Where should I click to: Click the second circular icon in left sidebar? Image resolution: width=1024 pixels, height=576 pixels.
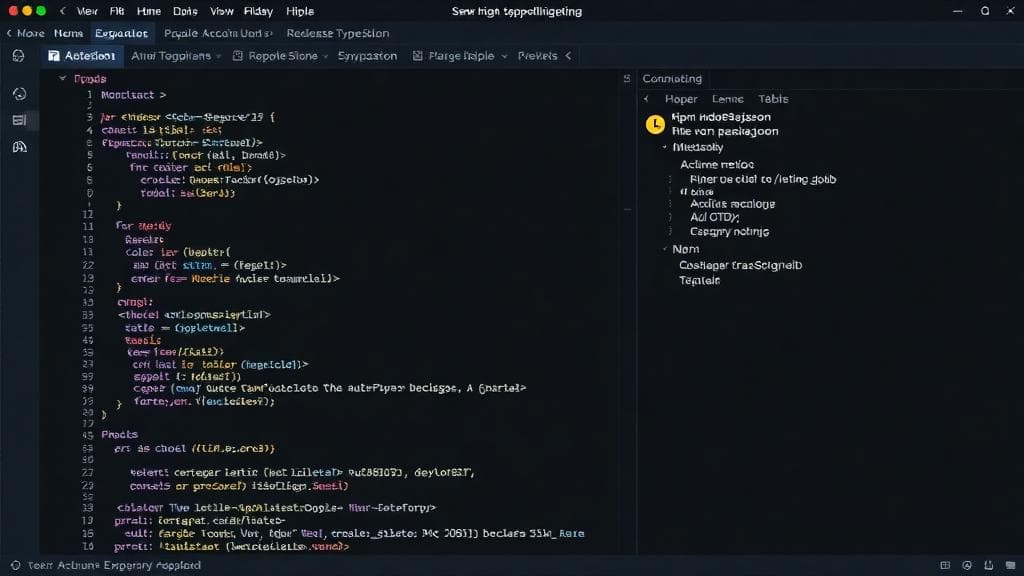click(x=18, y=94)
